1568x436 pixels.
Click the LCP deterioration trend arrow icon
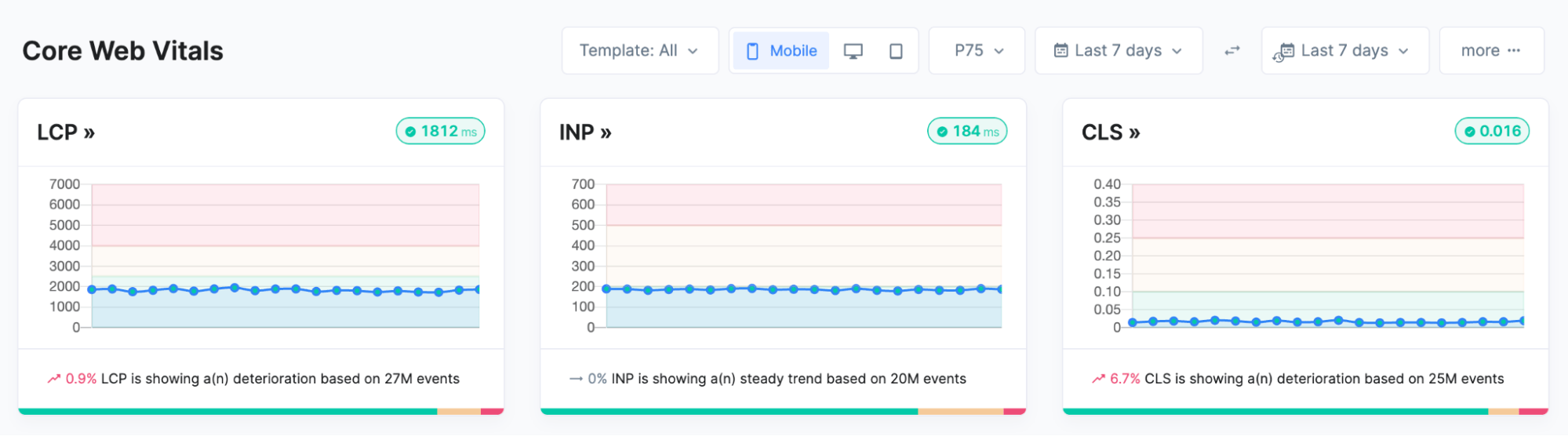coord(53,379)
